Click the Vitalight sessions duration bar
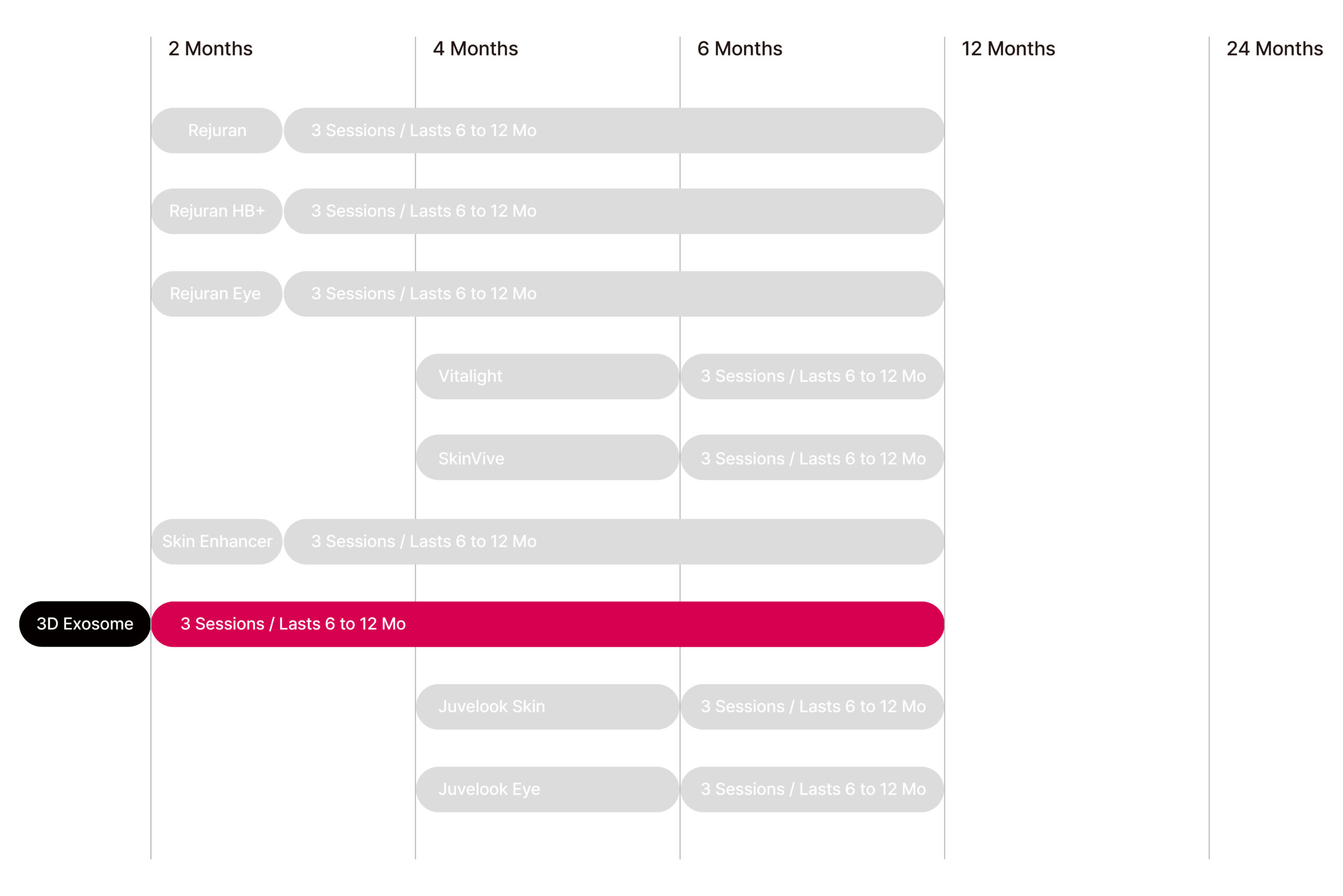The width and height of the screenshot is (1343, 896). (x=812, y=376)
